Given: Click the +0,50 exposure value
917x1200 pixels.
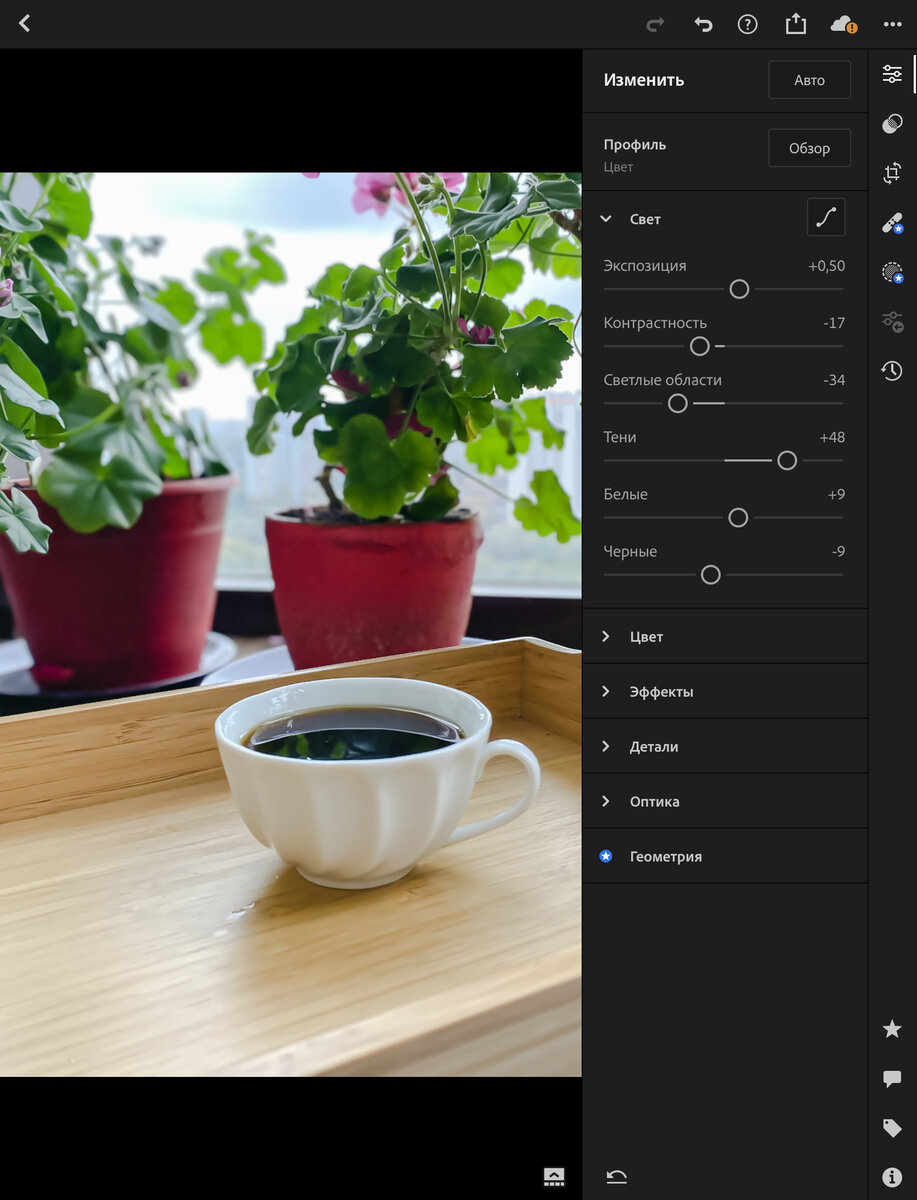Looking at the screenshot, I should coord(826,266).
